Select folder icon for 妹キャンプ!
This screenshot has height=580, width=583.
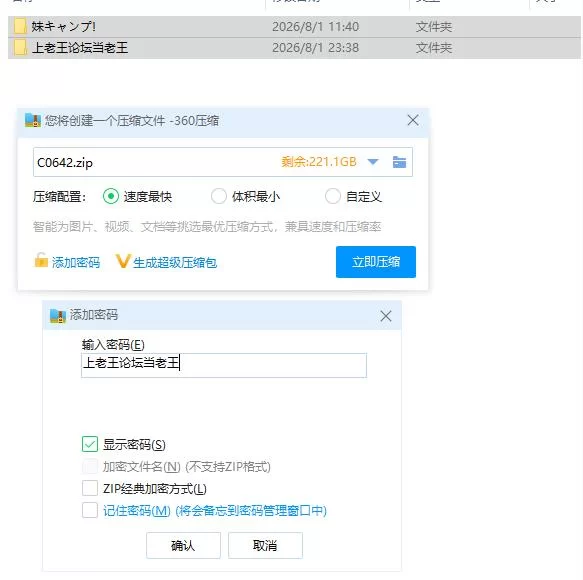pos(20,26)
